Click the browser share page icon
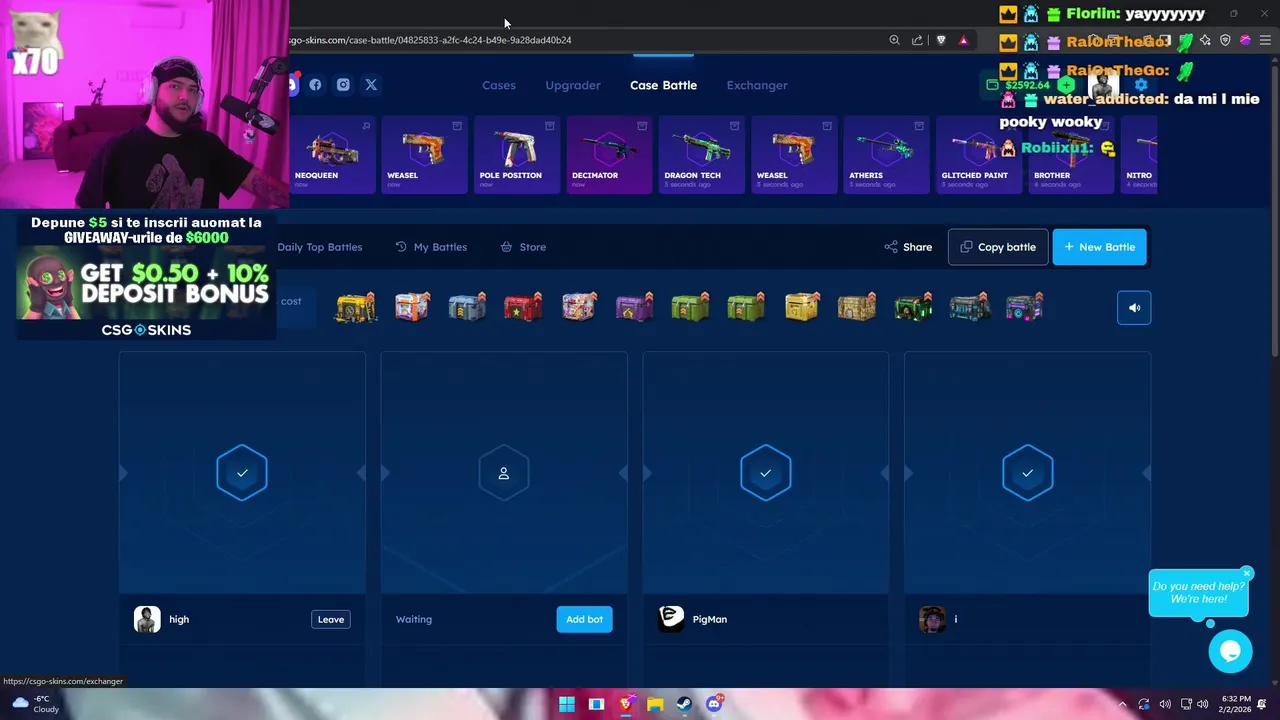The image size is (1280, 720). pos(917,40)
